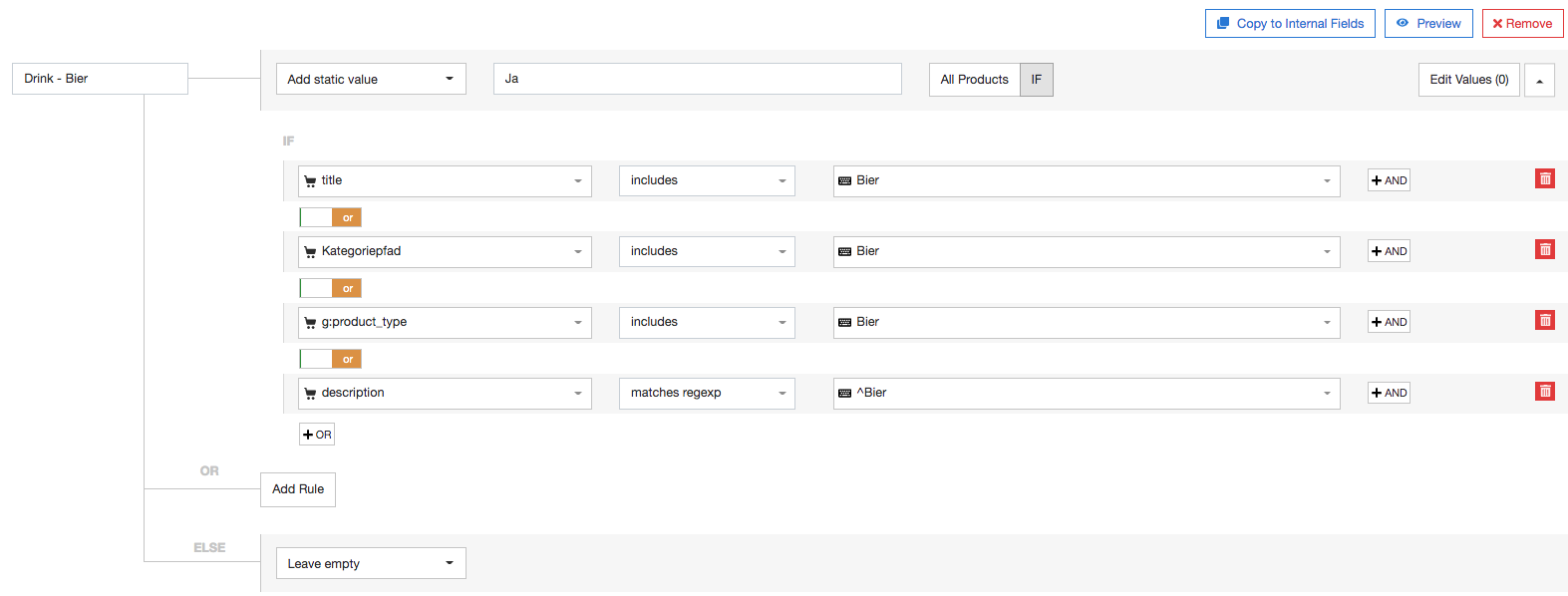Add AND condition to description row
Screen dimensions: 1568x596
(x=1389, y=393)
